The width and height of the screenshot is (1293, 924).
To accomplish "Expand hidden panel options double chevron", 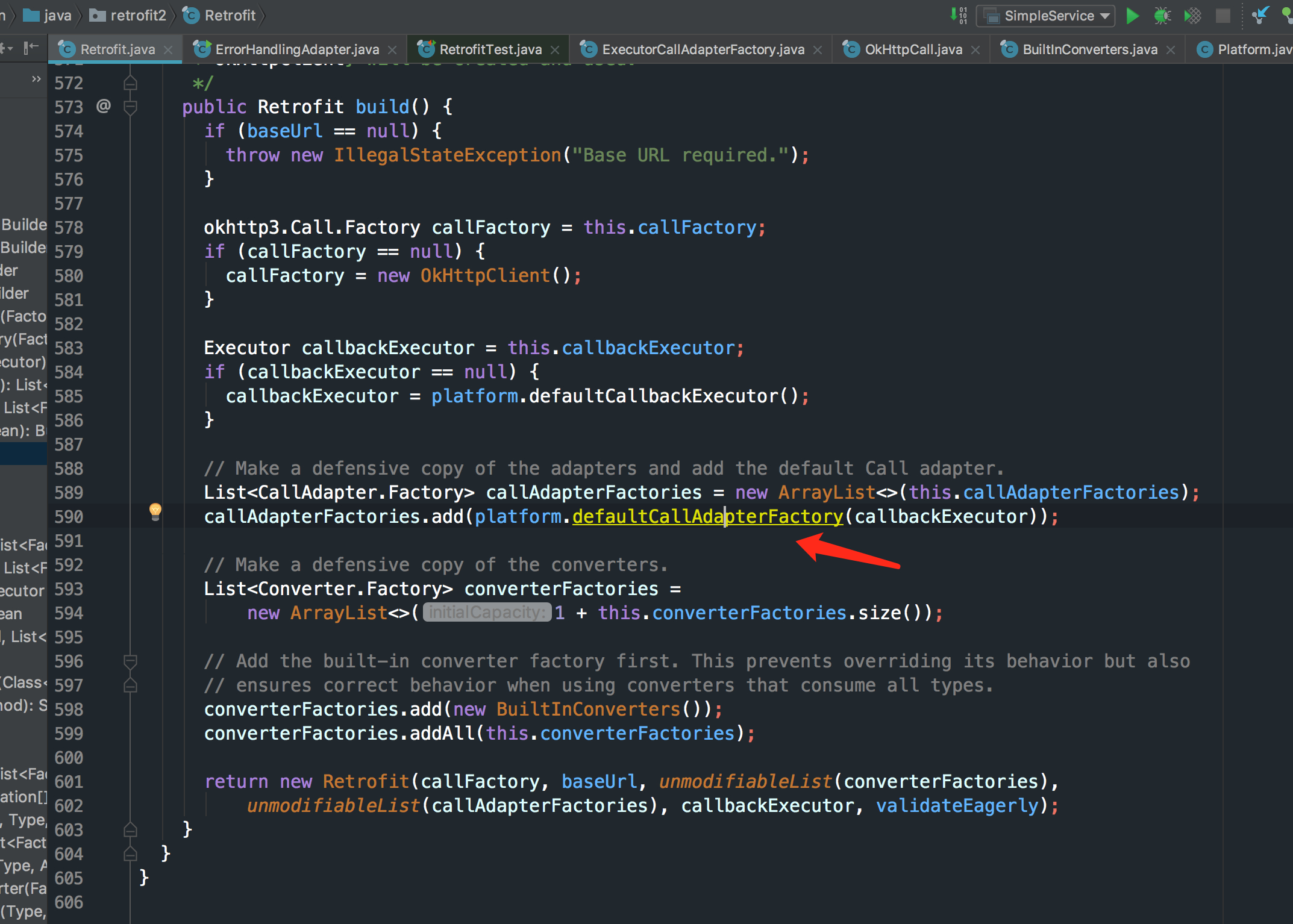I will pos(36,79).
